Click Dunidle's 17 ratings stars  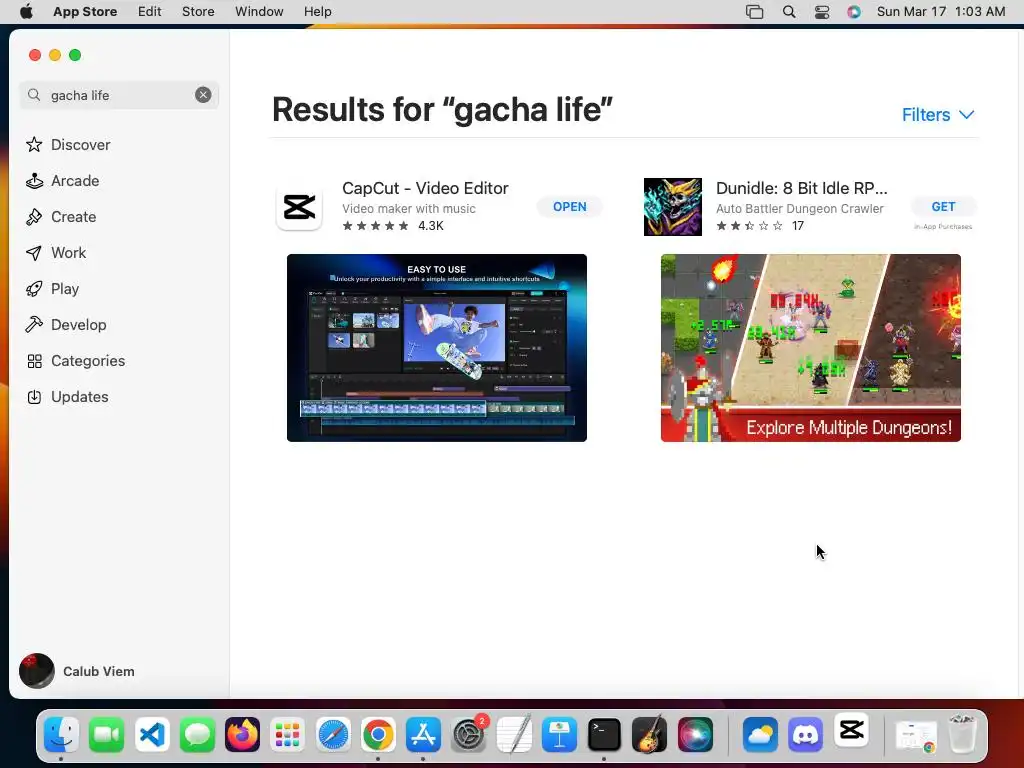(760, 225)
